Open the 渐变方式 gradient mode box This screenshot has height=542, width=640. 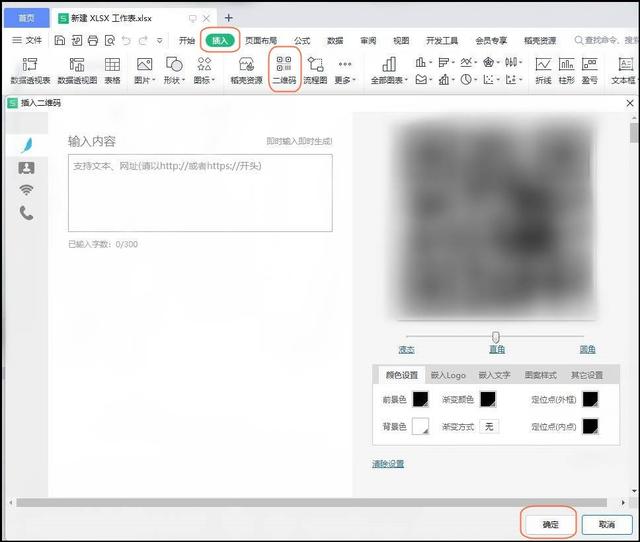(x=489, y=426)
